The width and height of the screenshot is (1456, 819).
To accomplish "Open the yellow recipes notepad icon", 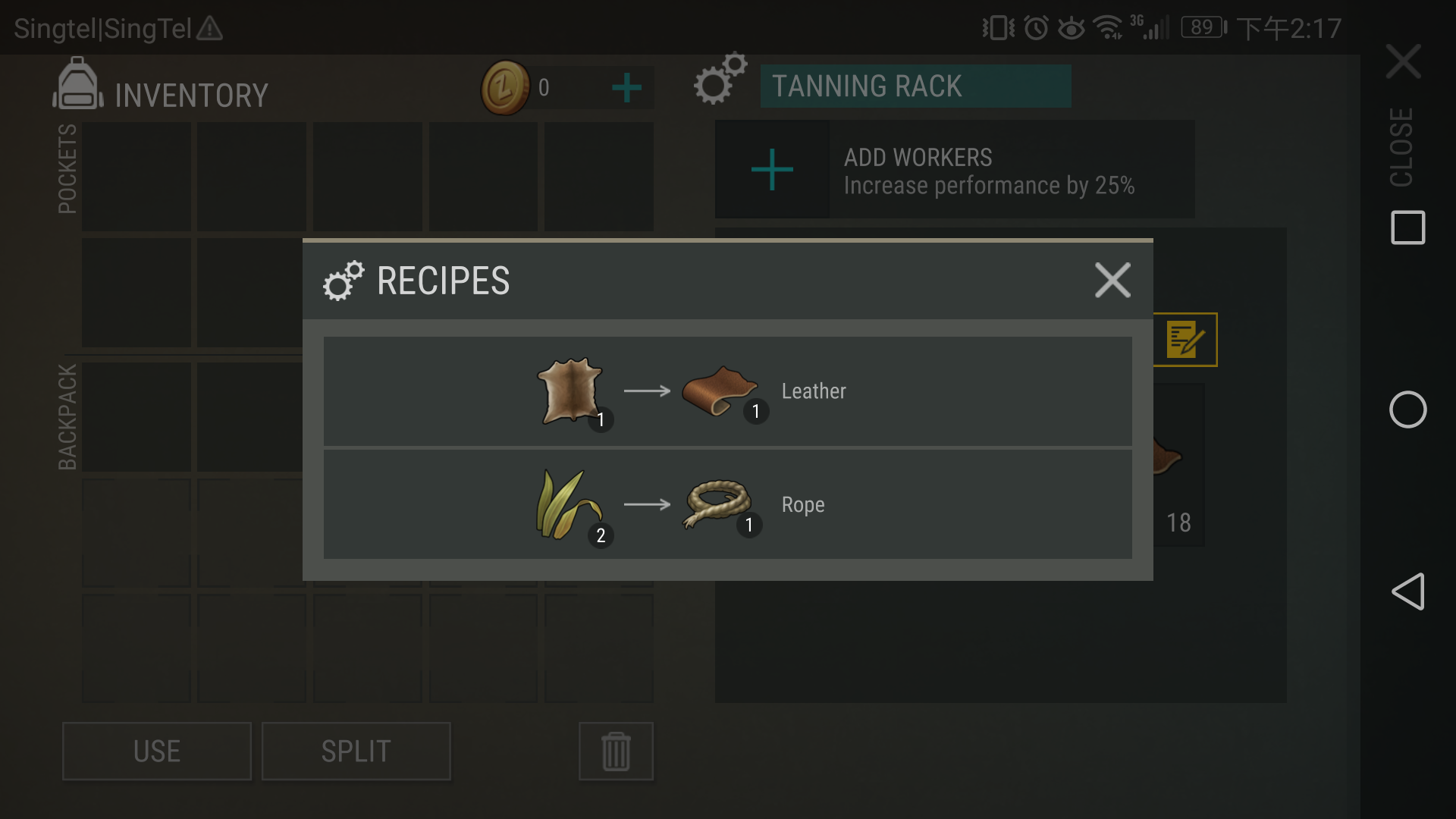I will (x=1185, y=340).
